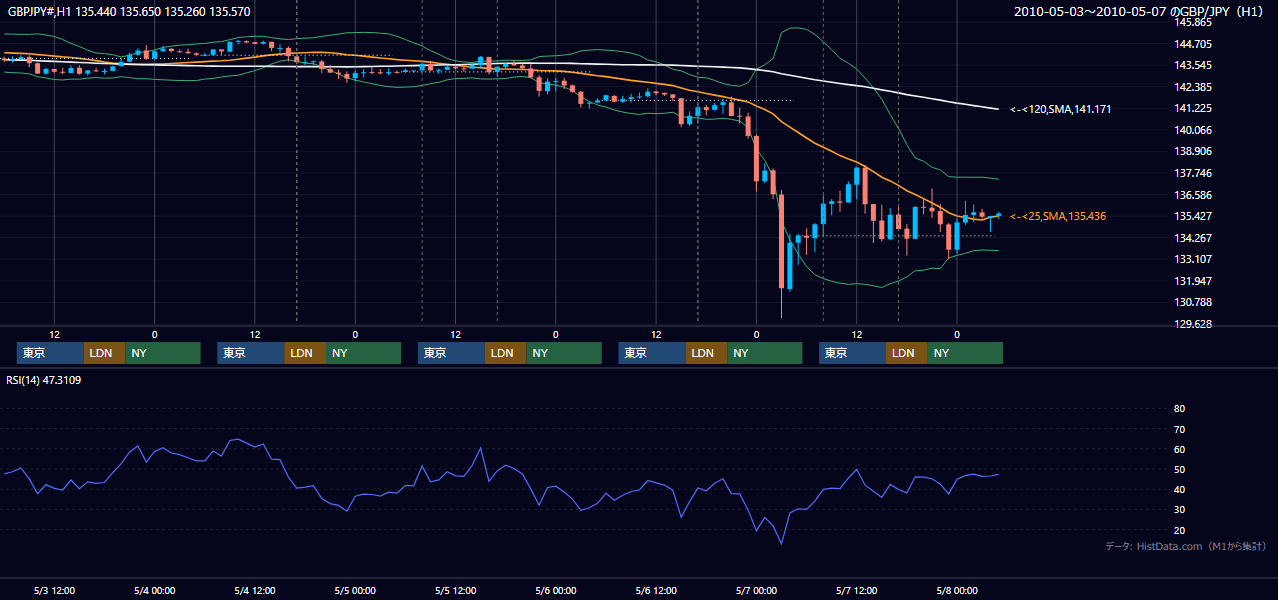Select the RSI(14) 47.3109 indicator label
The image size is (1278, 600).
(44, 380)
